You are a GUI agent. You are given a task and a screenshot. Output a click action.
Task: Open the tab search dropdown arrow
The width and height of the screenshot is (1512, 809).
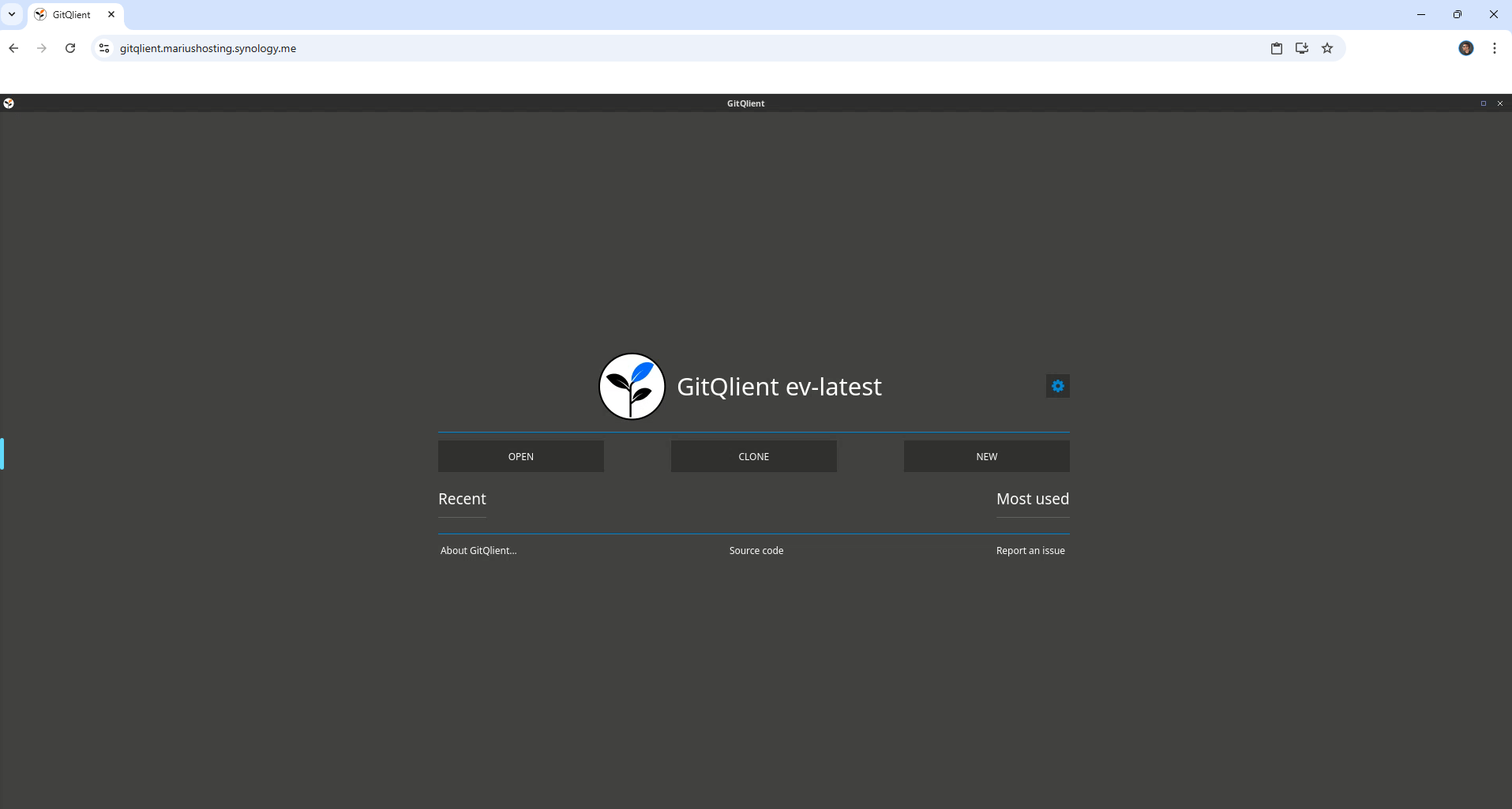(12, 14)
